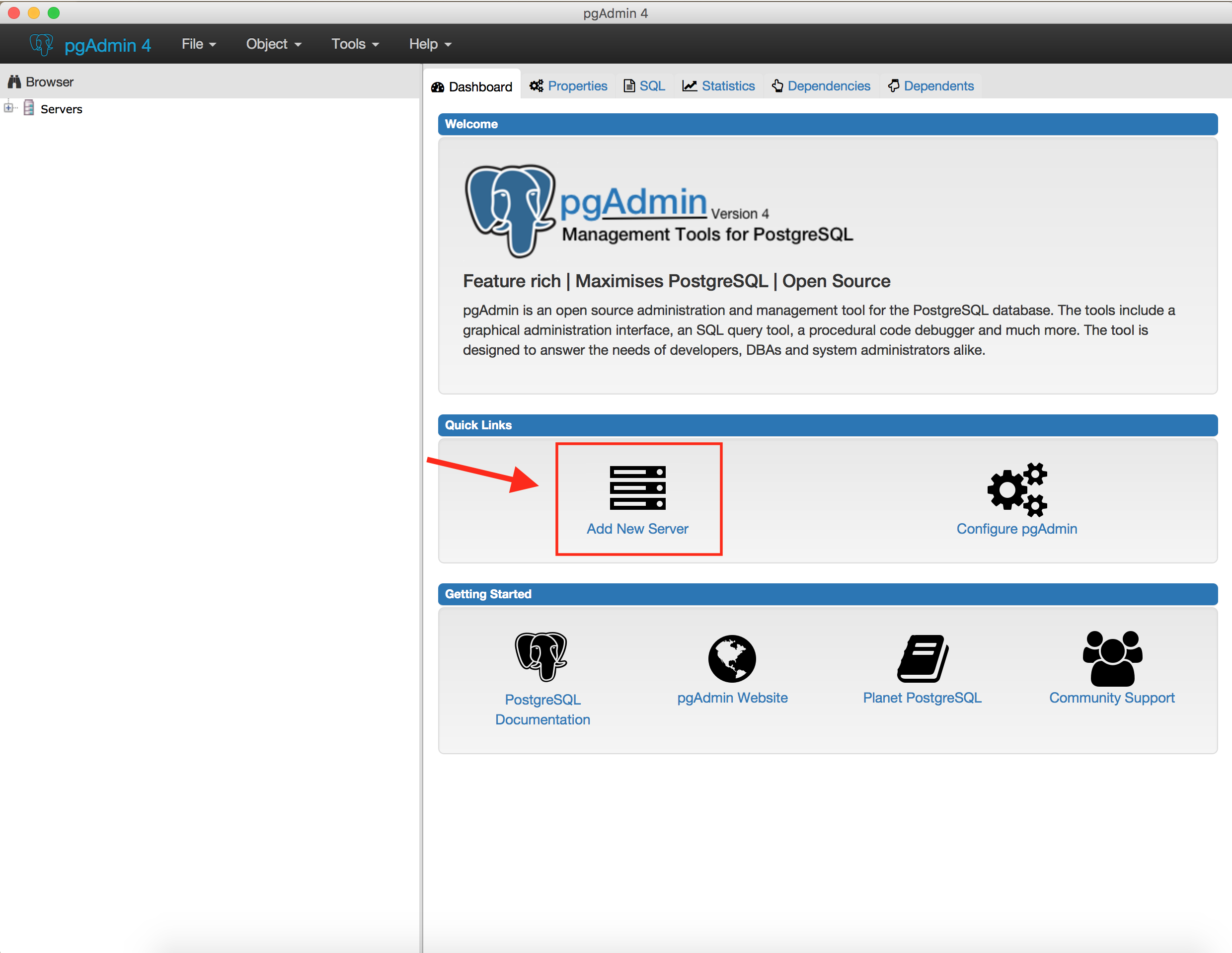Click the Statistics chart icon
The height and width of the screenshot is (953, 1232).
pyautogui.click(x=690, y=85)
